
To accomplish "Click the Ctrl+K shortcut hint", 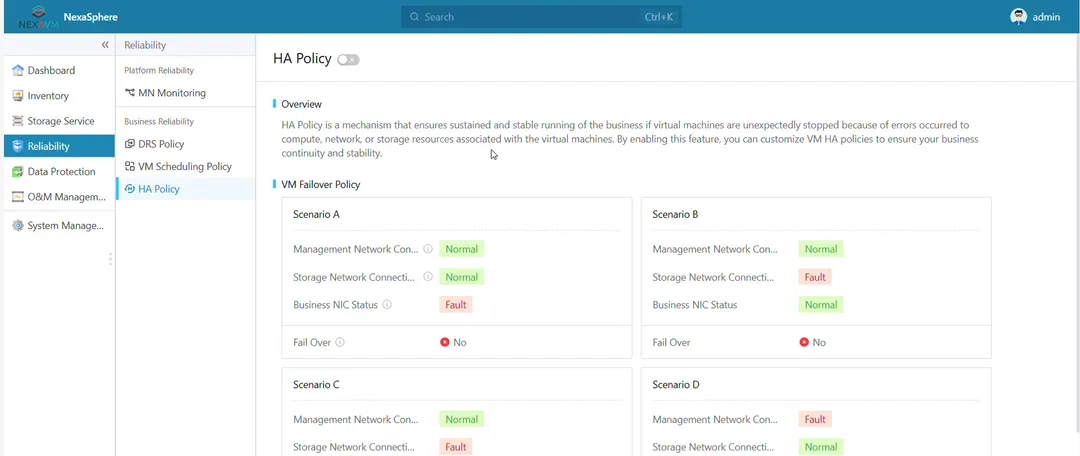I will pos(659,17).
